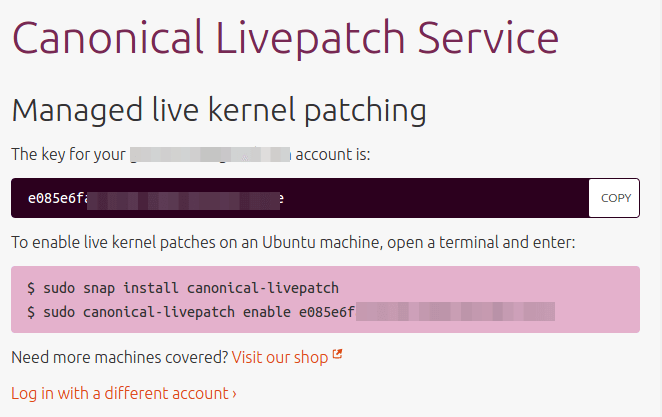Click the Canonical Livepatch Service heading
The width and height of the screenshot is (662, 417).
pyautogui.click(x=285, y=39)
